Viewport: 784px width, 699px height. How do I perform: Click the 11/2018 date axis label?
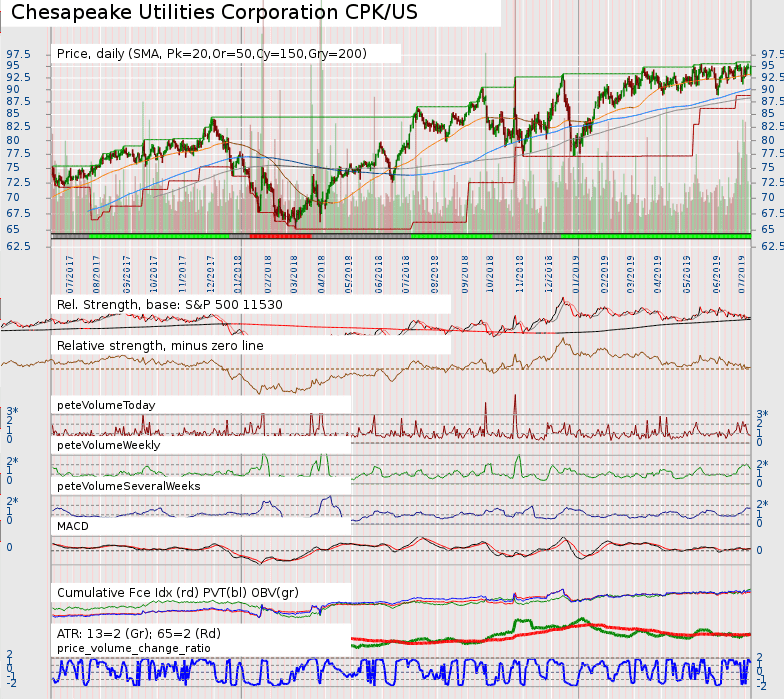pos(520,274)
